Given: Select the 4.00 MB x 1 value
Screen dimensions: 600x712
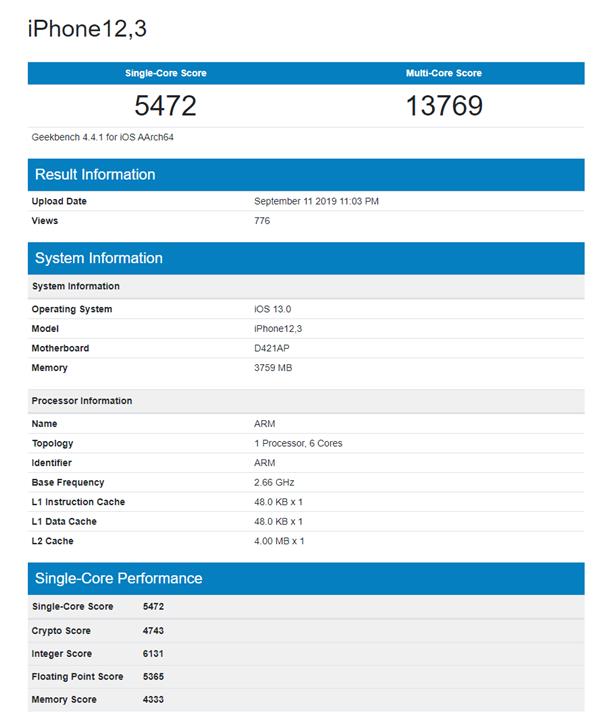Looking at the screenshot, I should (x=279, y=541).
